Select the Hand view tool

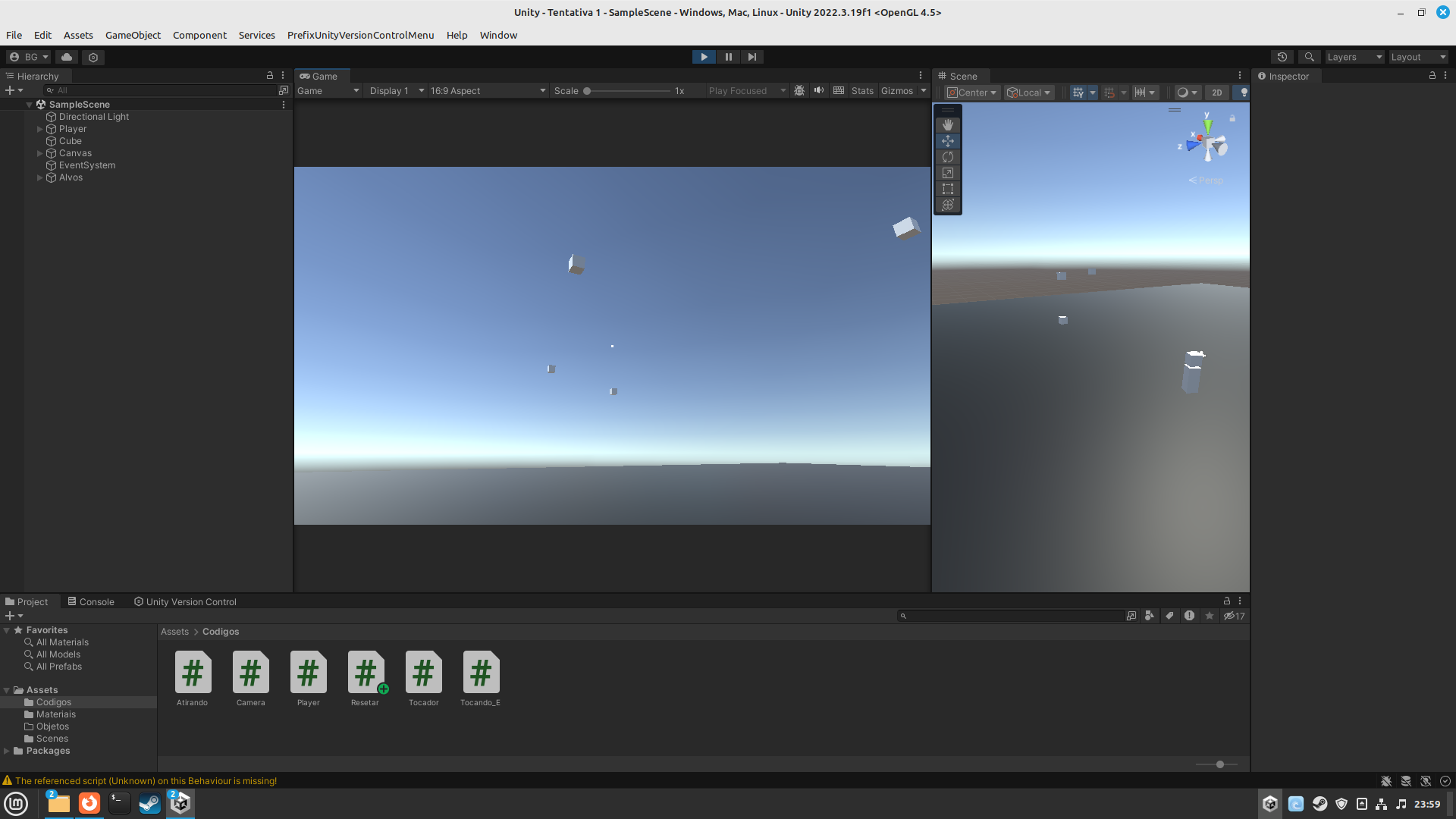pos(947,125)
